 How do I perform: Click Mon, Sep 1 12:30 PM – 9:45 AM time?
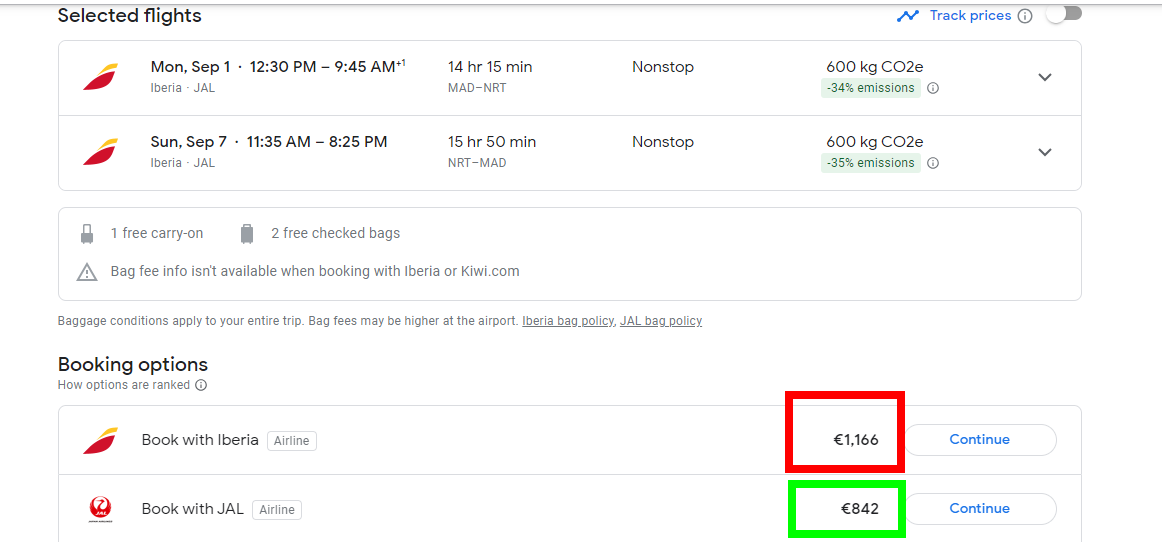tap(278, 67)
